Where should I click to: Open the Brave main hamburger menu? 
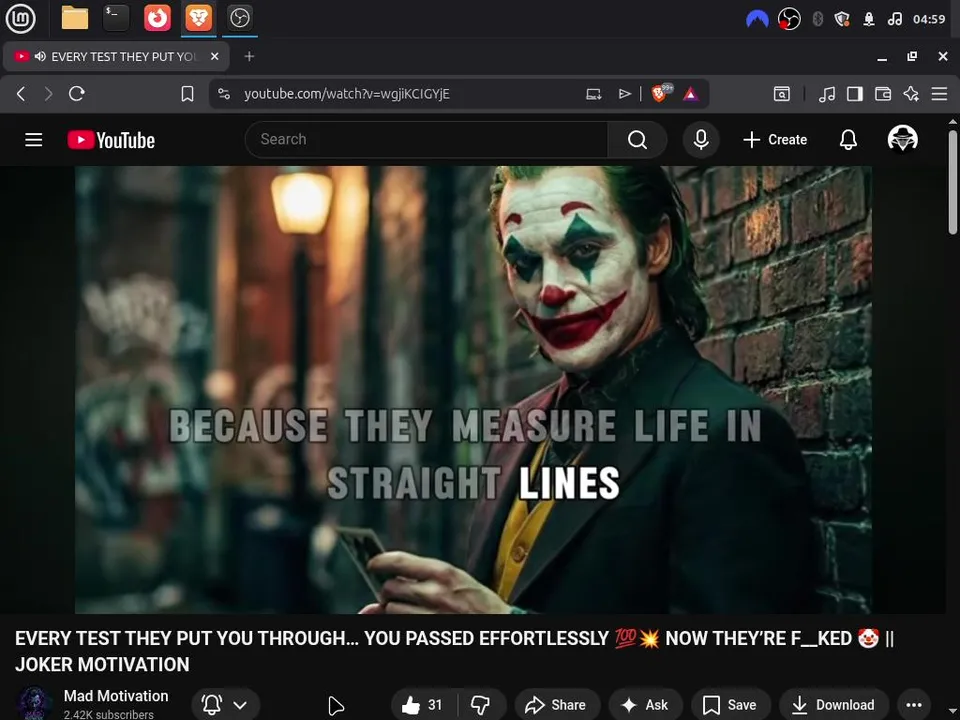pyautogui.click(x=939, y=94)
